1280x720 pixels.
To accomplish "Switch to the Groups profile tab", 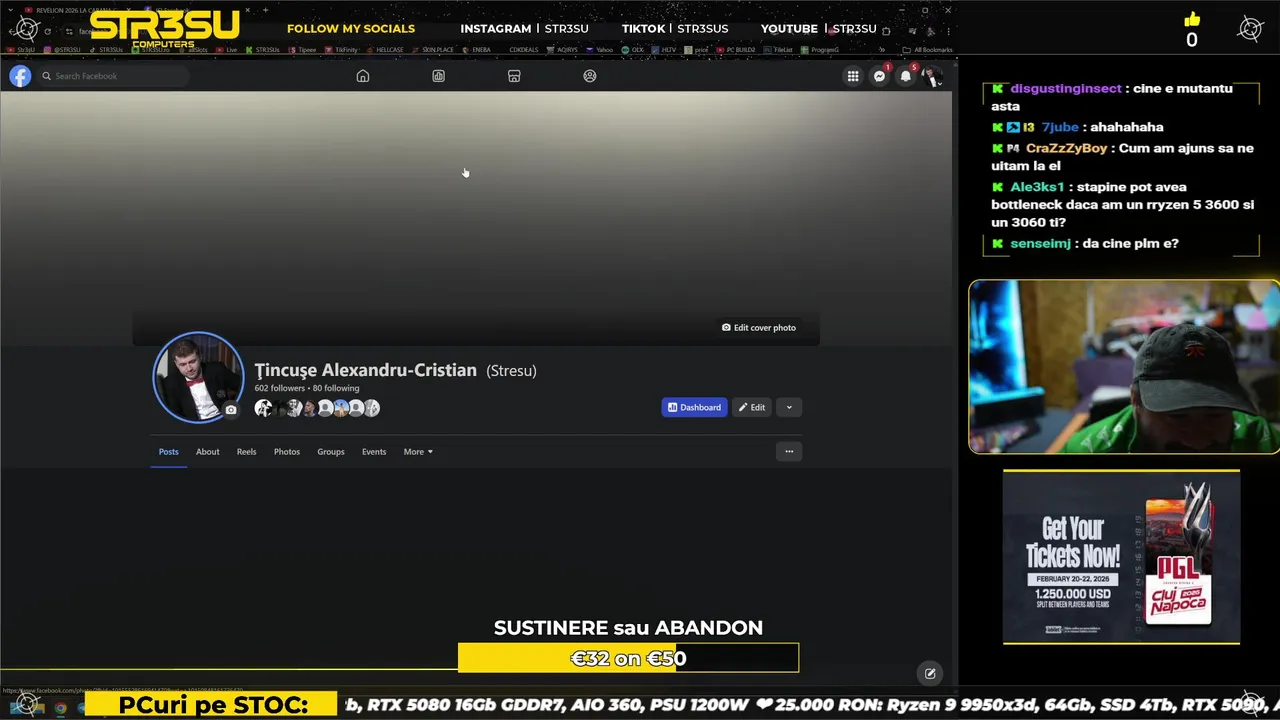I will point(331,452).
